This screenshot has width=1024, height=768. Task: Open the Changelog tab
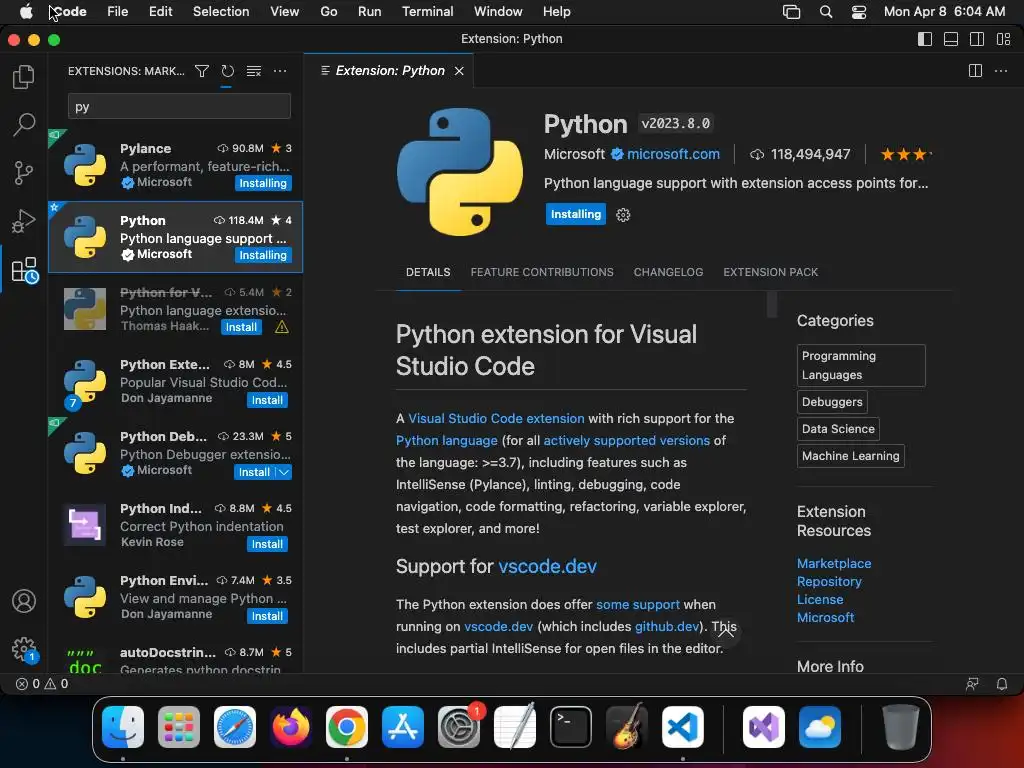click(668, 272)
